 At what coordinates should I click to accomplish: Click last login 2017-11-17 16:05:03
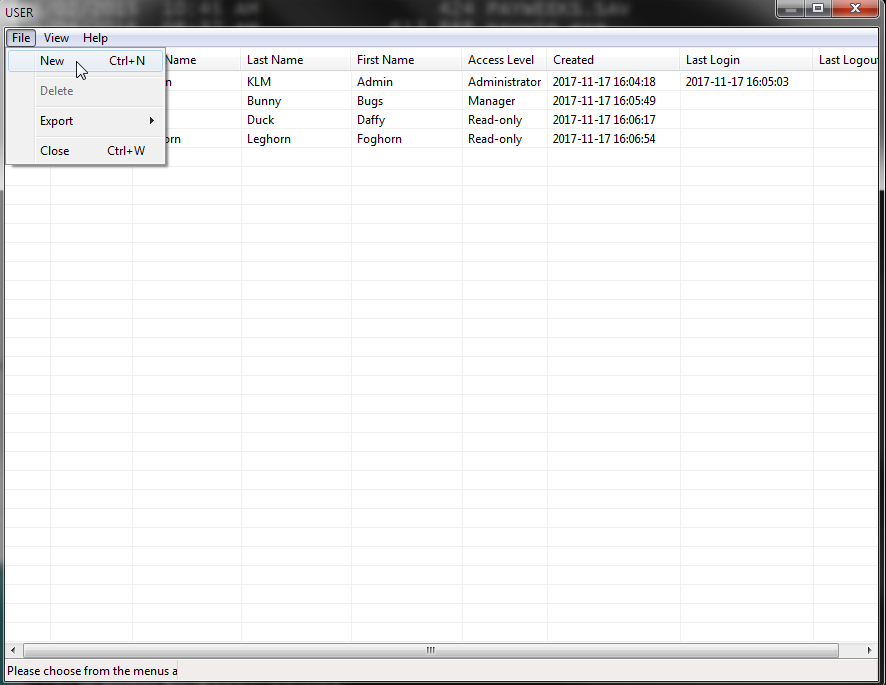pyautogui.click(x=746, y=82)
